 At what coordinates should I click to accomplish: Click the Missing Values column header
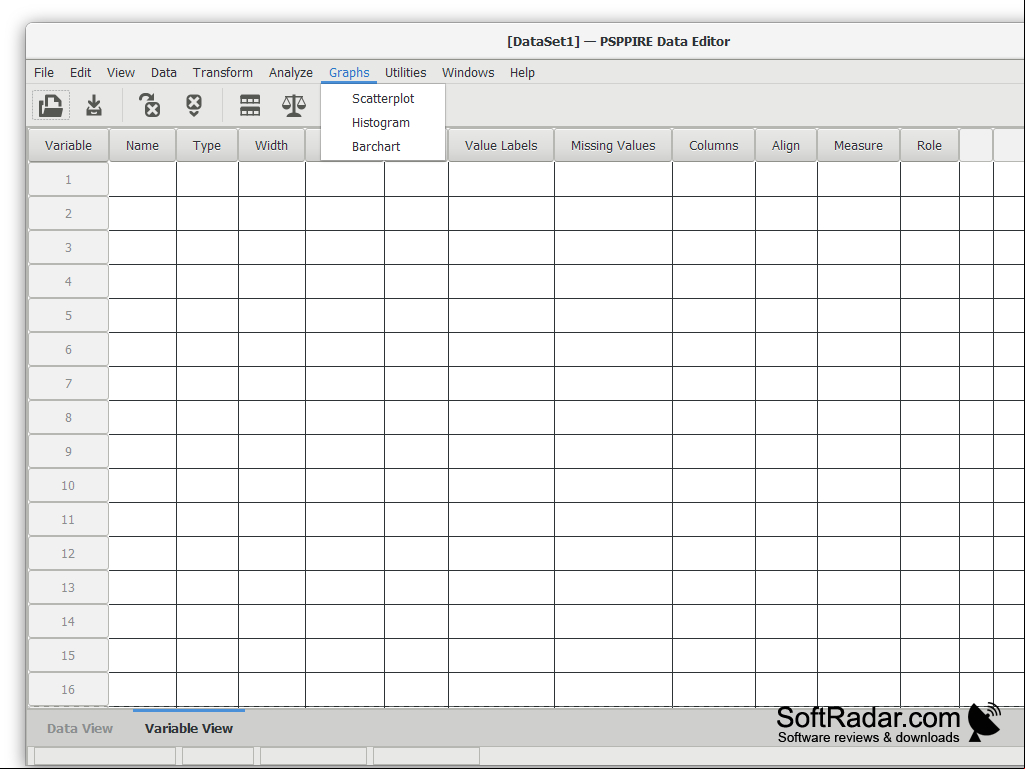(613, 145)
